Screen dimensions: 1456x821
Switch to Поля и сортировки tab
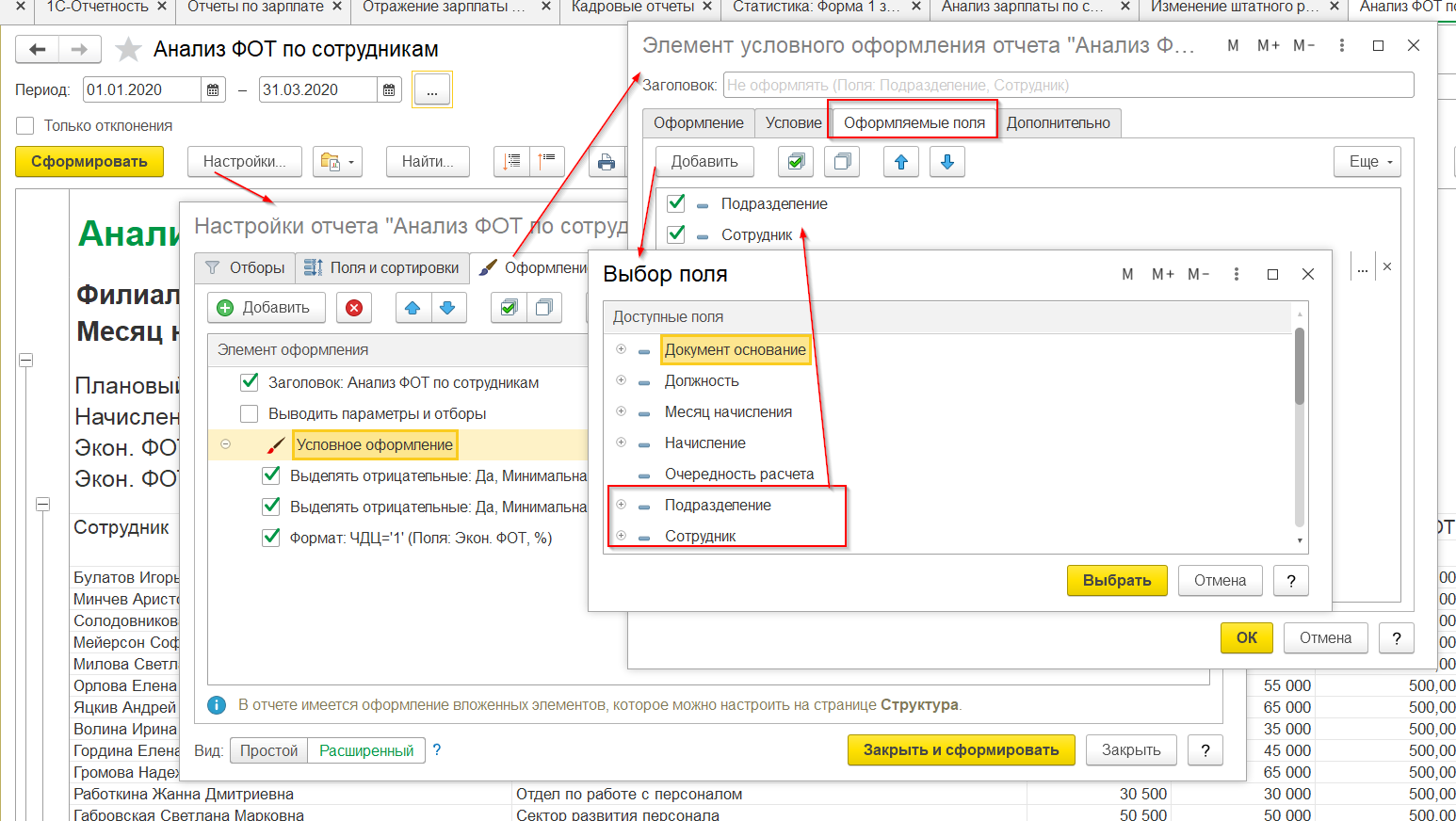[x=381, y=267]
